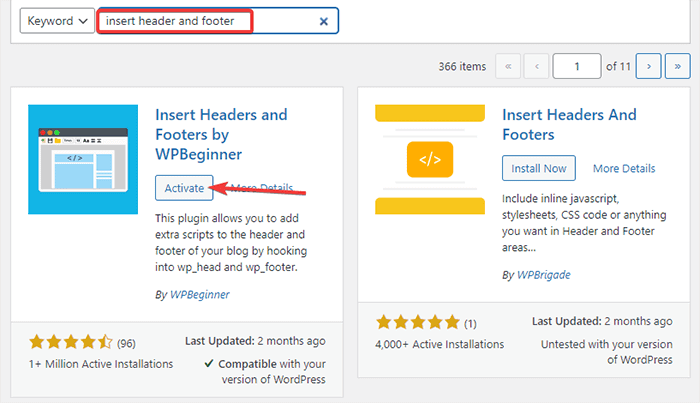The width and height of the screenshot is (700, 403).
Task: Click the 366 items count label
Action: point(461,66)
